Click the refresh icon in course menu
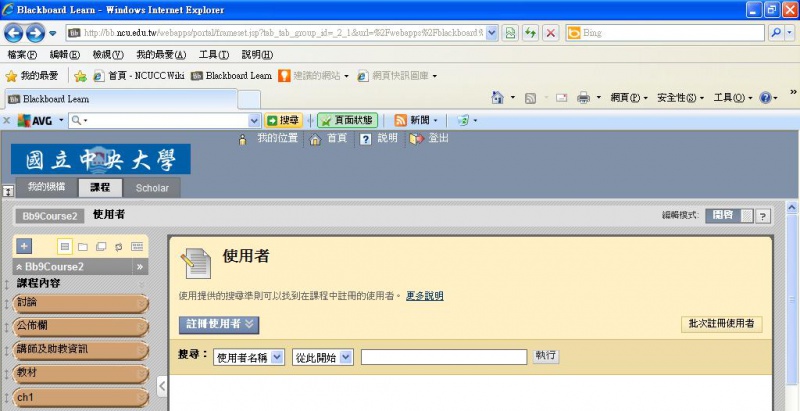800x411 pixels. (x=119, y=246)
